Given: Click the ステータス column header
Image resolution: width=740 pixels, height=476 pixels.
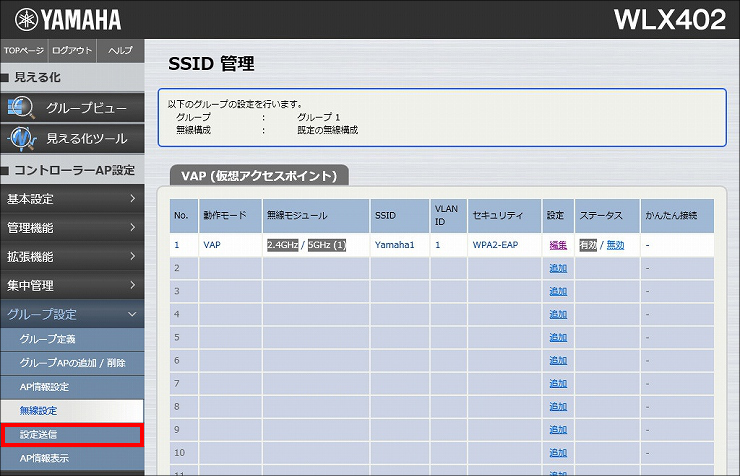Looking at the screenshot, I should (x=607, y=216).
